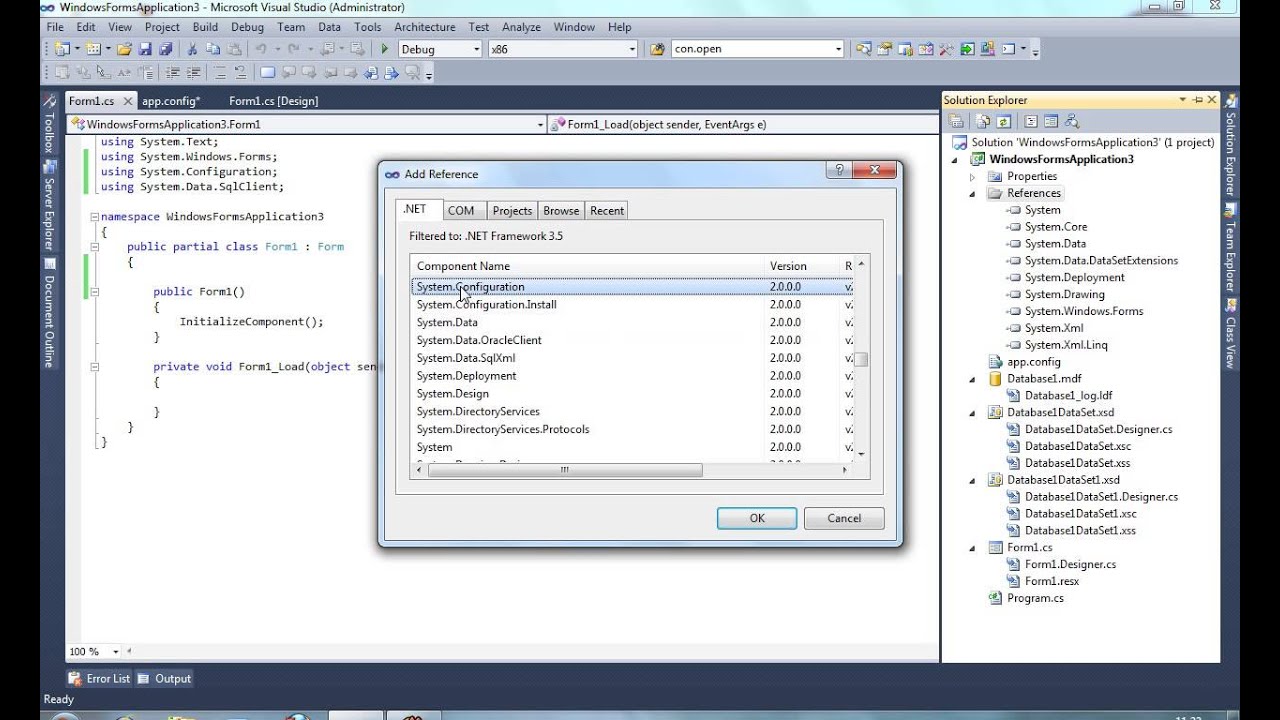1280x720 pixels.
Task: Click View Code icon in Solution Explorer
Action: pyautogui.click(x=1031, y=121)
